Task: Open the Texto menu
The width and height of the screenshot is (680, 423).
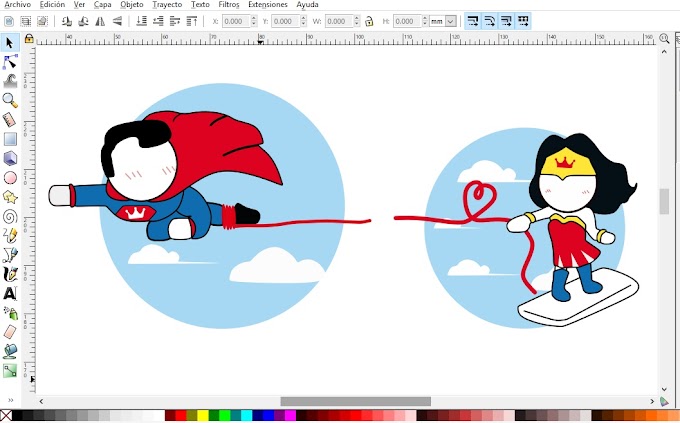Action: (200, 5)
